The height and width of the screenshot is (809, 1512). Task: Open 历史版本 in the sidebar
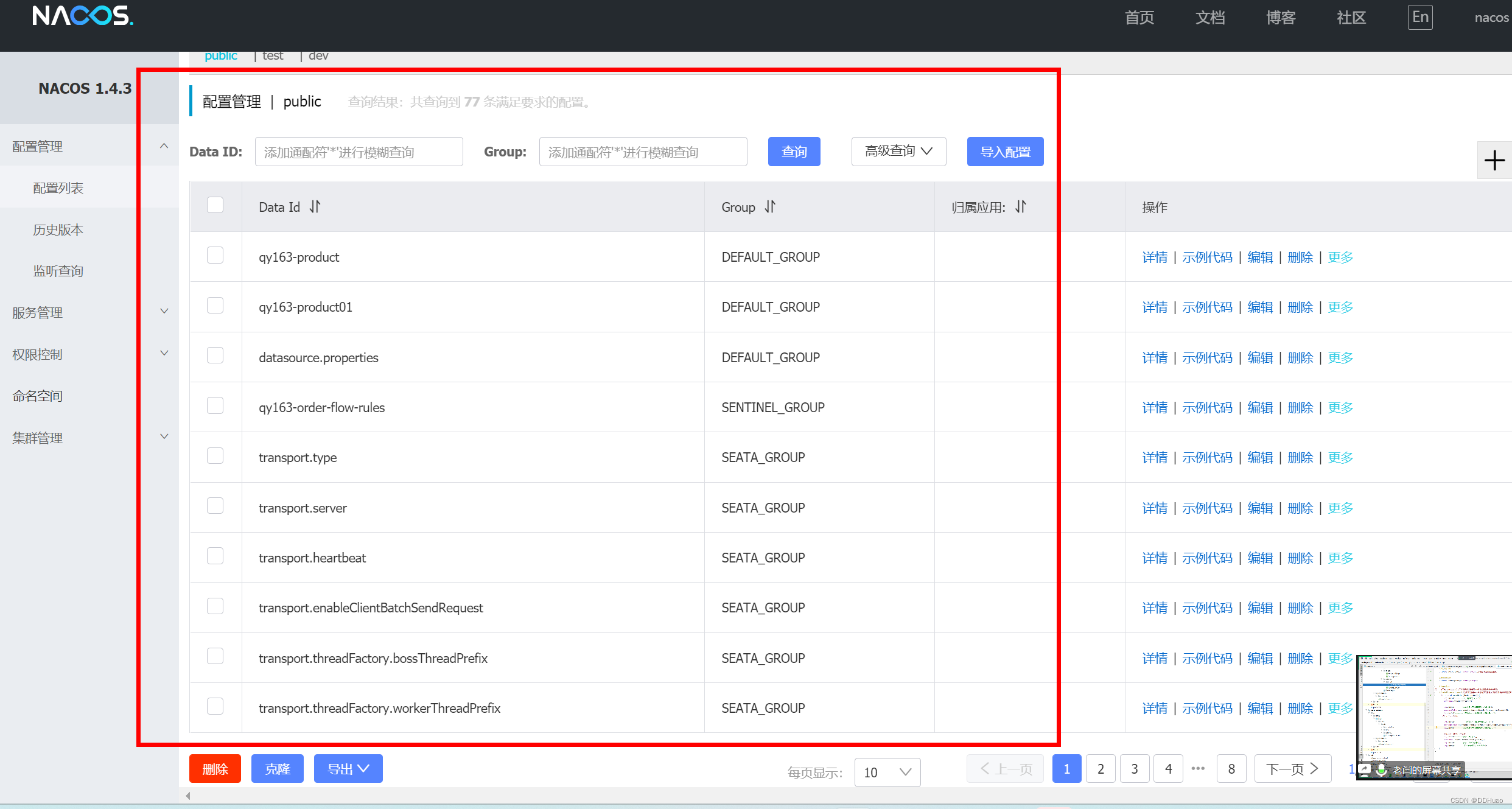[58, 229]
